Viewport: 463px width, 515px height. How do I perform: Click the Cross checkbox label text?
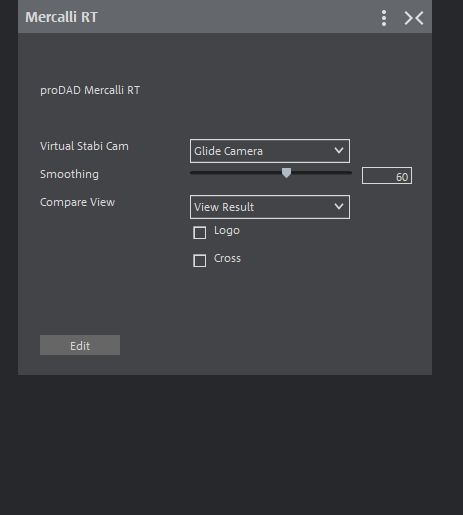(x=227, y=258)
